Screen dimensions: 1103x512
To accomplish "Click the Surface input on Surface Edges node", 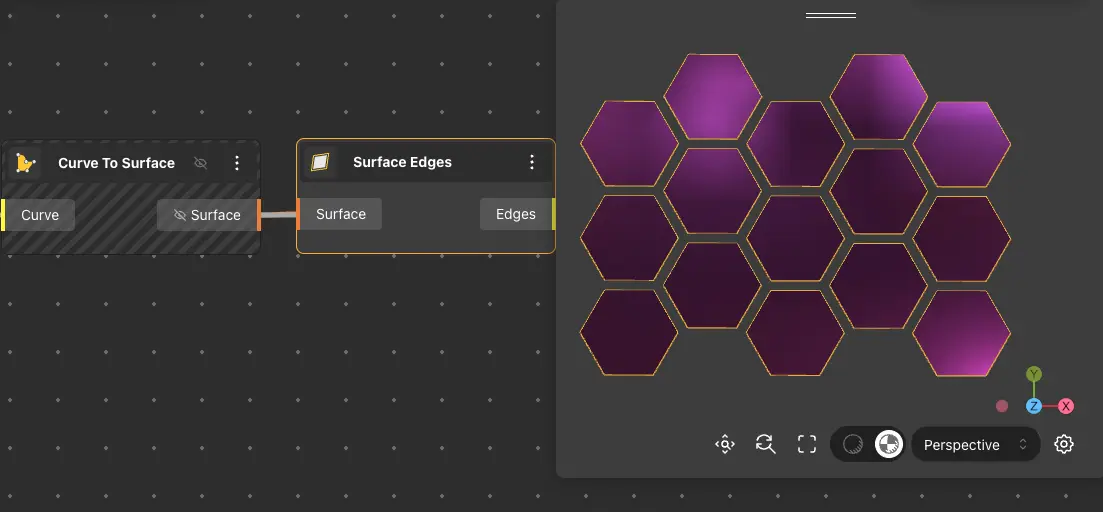I will click(x=340, y=214).
